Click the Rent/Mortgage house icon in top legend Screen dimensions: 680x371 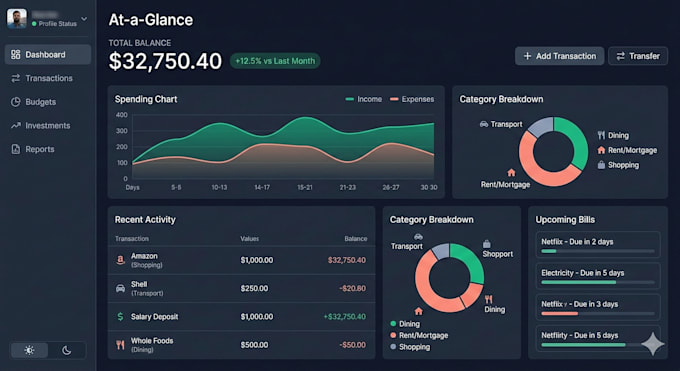click(x=601, y=150)
